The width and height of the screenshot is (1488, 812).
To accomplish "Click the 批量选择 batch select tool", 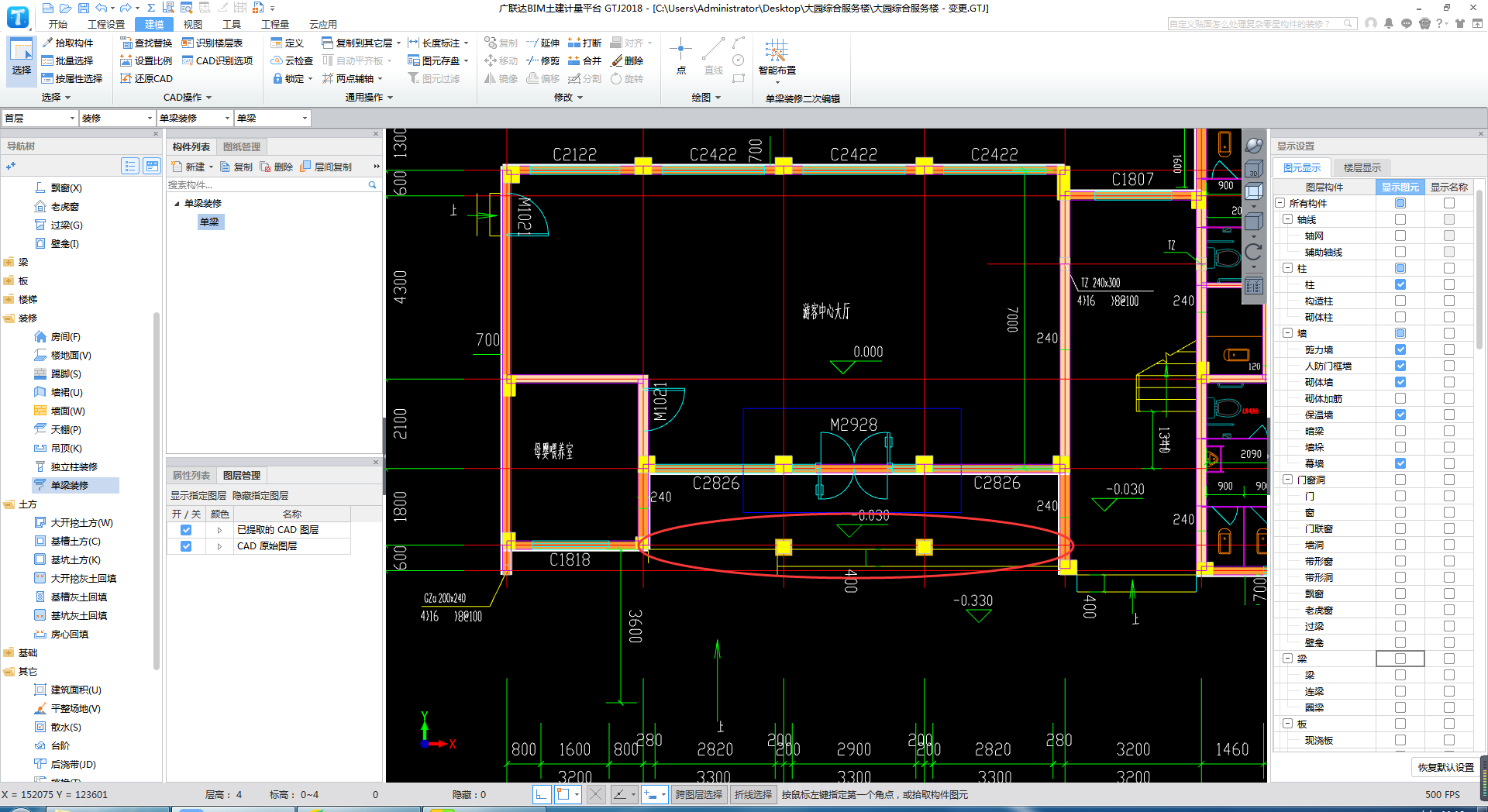I will 67,60.
